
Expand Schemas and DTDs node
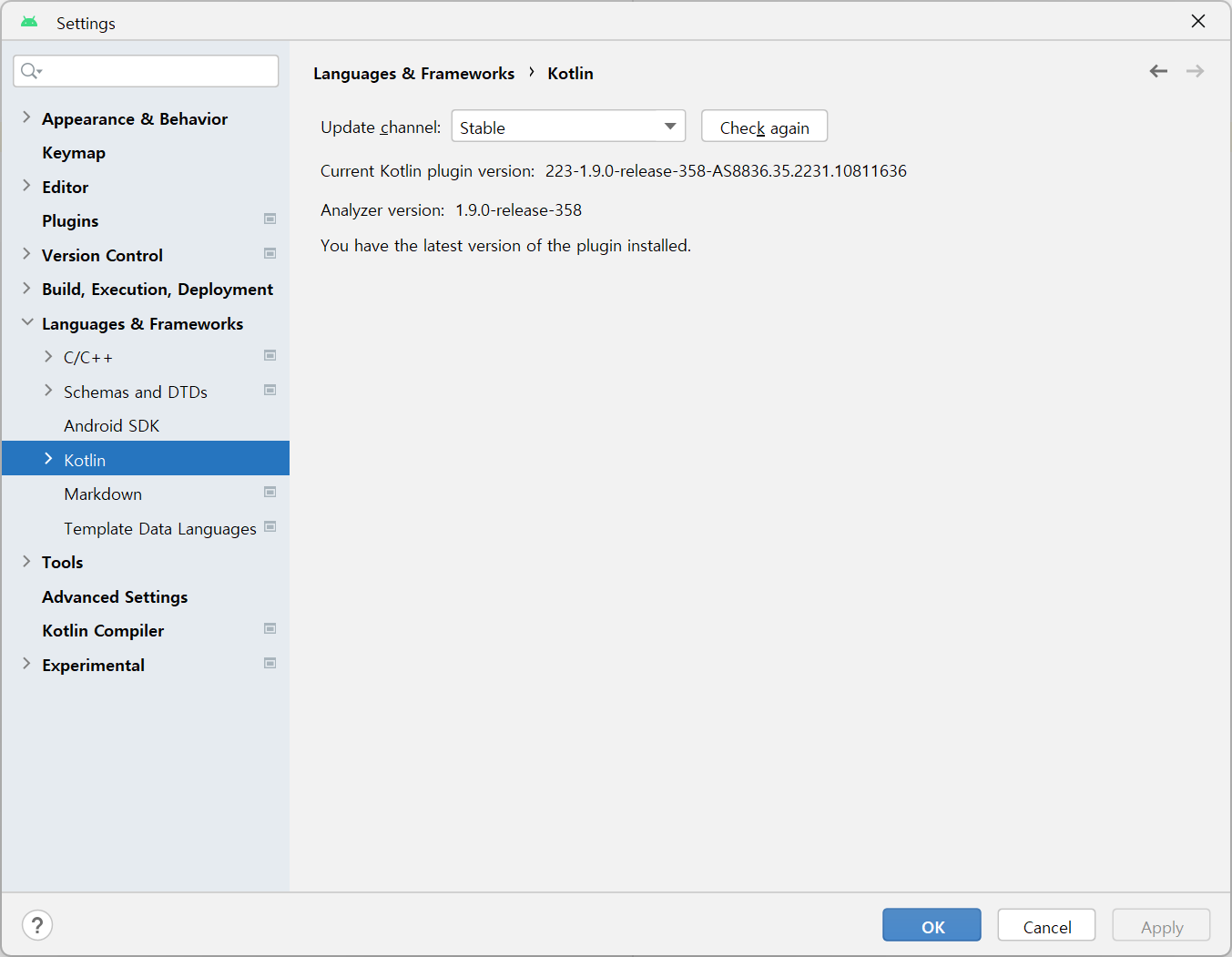click(x=48, y=391)
